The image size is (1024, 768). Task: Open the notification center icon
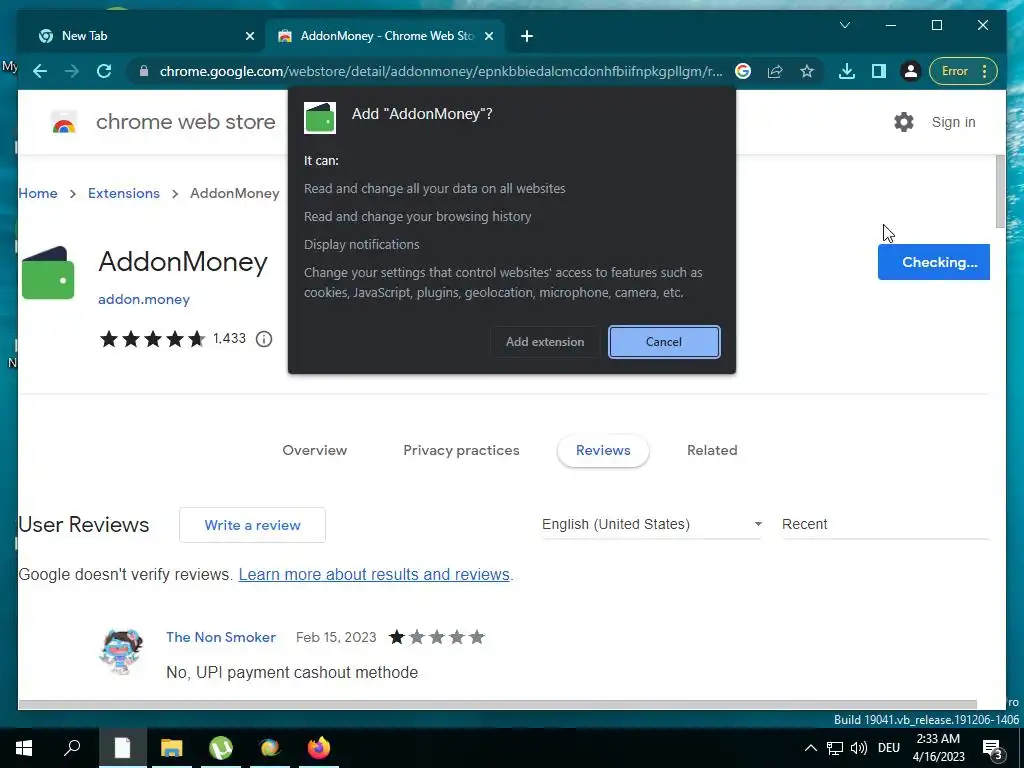993,749
